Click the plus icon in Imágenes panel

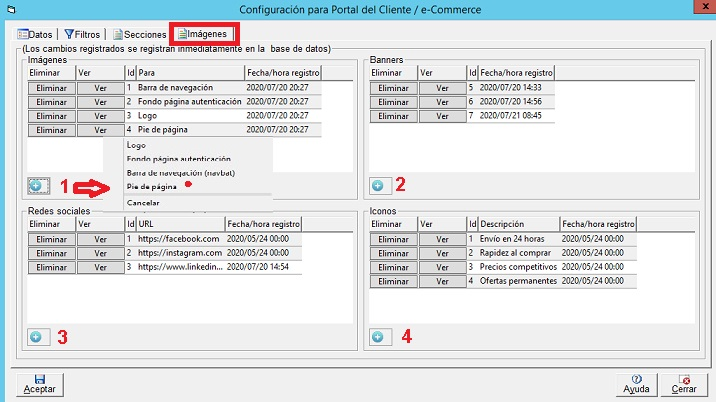pos(36,185)
